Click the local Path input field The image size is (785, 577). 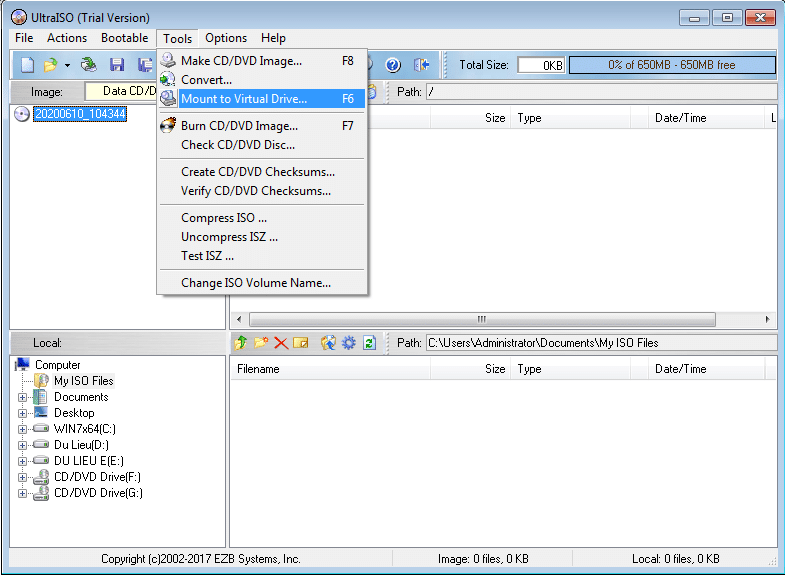click(601, 343)
